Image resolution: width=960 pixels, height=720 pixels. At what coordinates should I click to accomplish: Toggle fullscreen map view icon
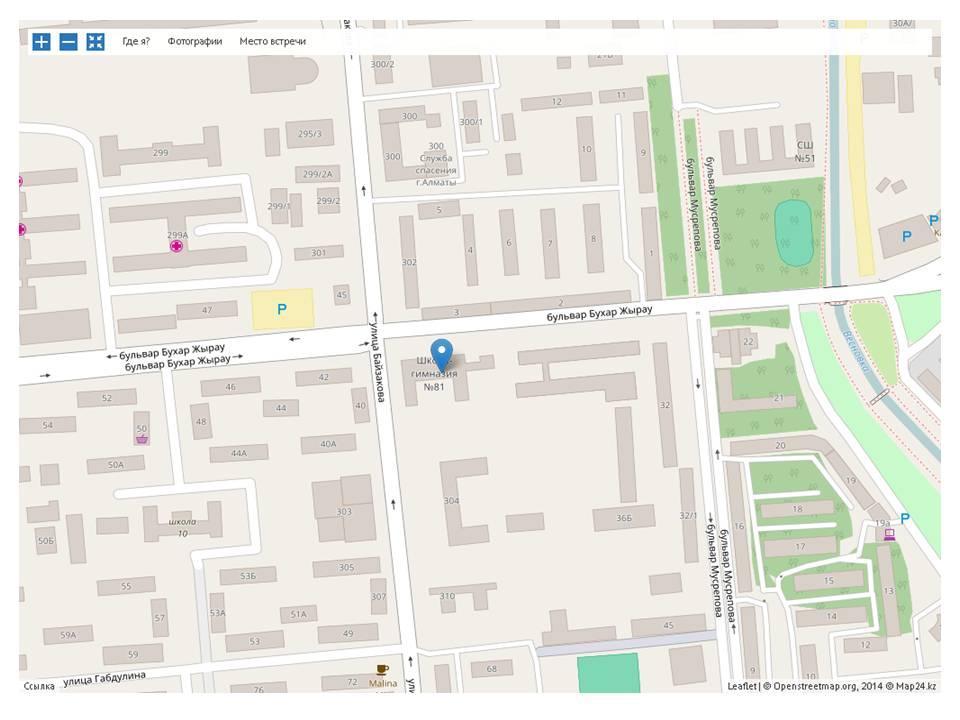tap(95, 41)
